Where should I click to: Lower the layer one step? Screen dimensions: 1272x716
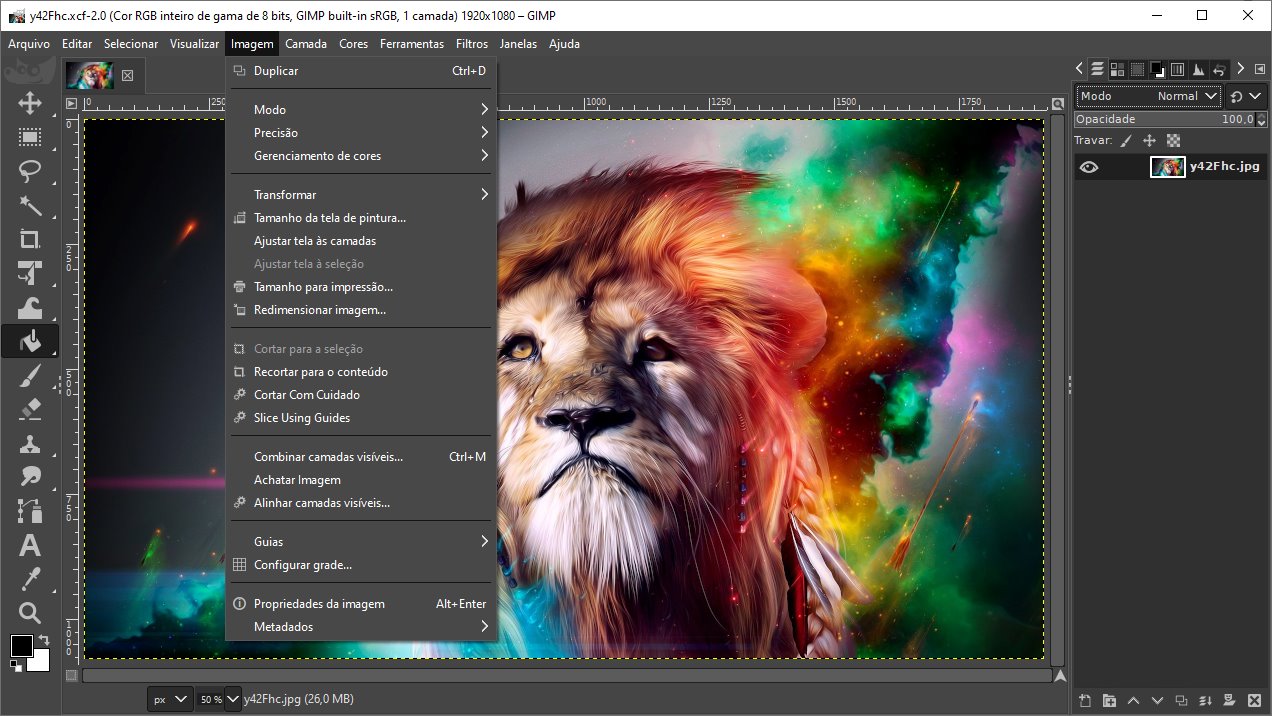click(1157, 700)
